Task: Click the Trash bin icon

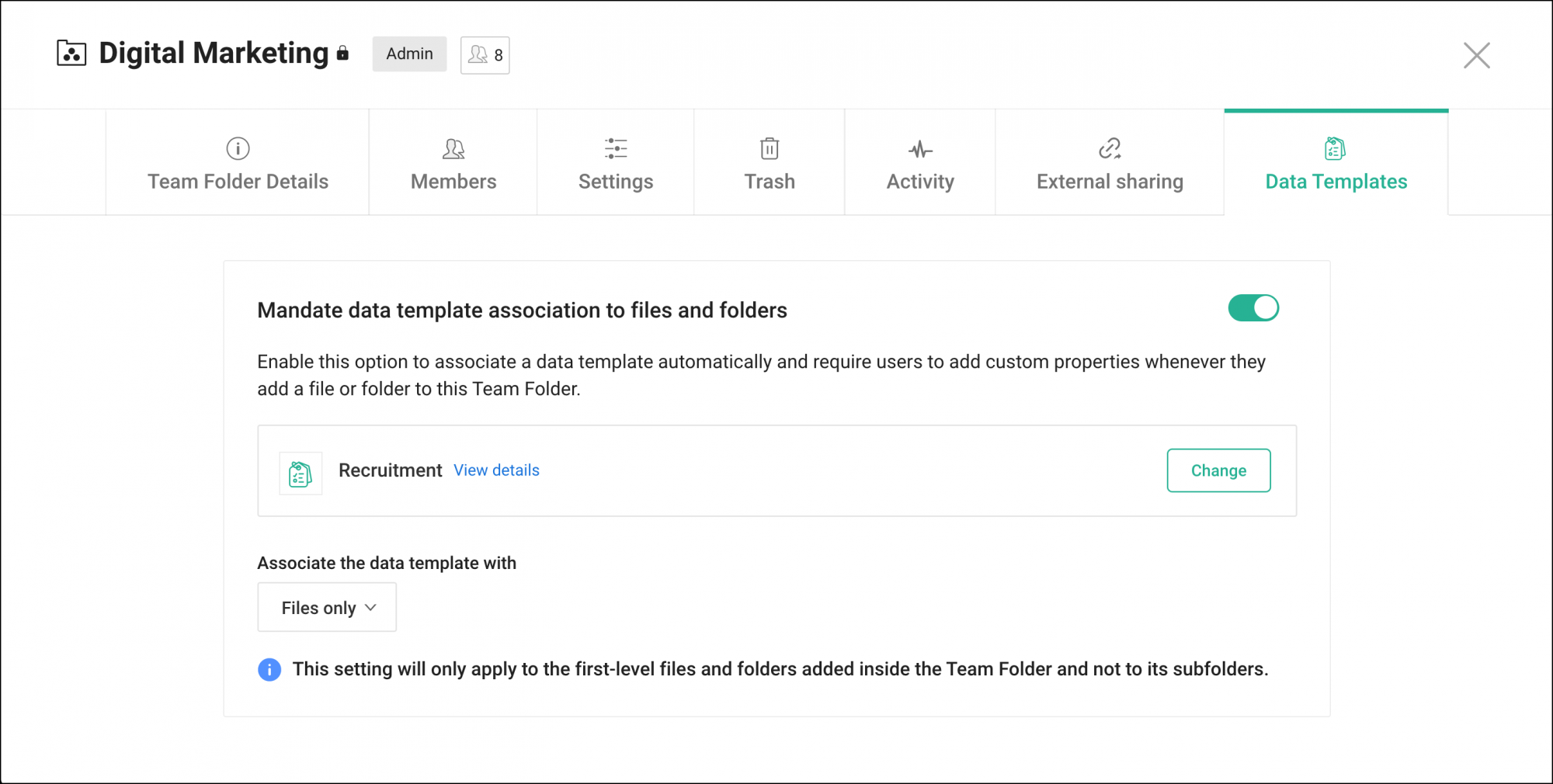Action: click(x=768, y=149)
